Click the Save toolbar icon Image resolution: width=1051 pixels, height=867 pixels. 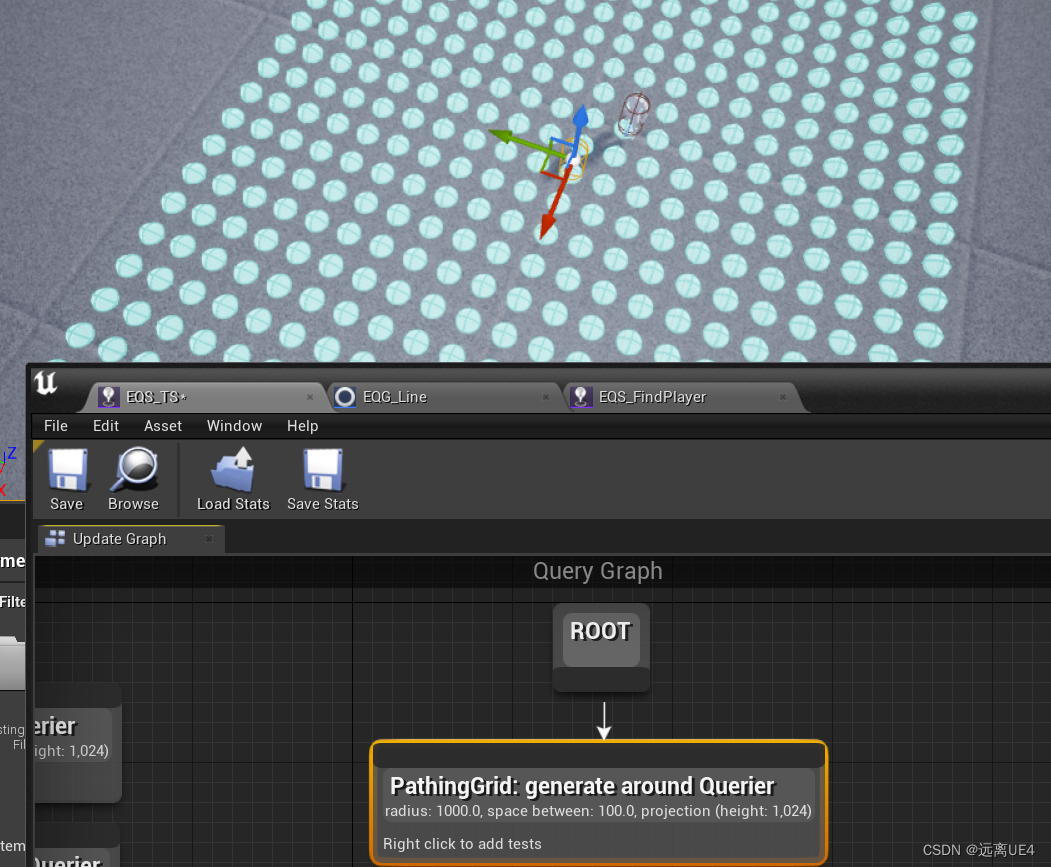click(67, 470)
